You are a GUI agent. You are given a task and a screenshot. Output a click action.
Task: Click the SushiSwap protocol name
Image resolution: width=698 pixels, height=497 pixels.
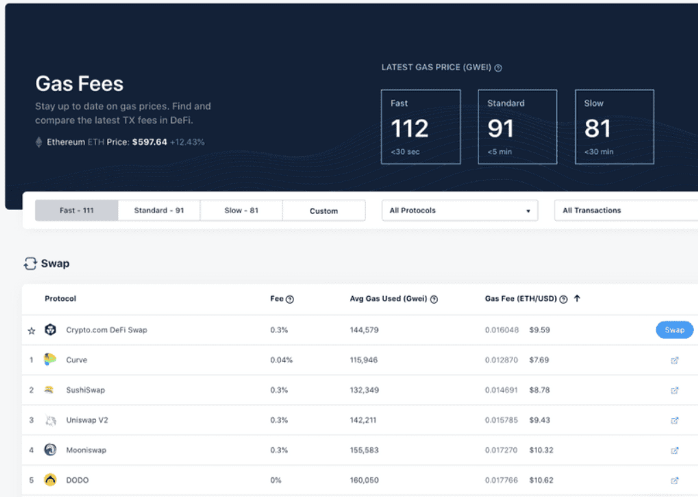(85, 390)
